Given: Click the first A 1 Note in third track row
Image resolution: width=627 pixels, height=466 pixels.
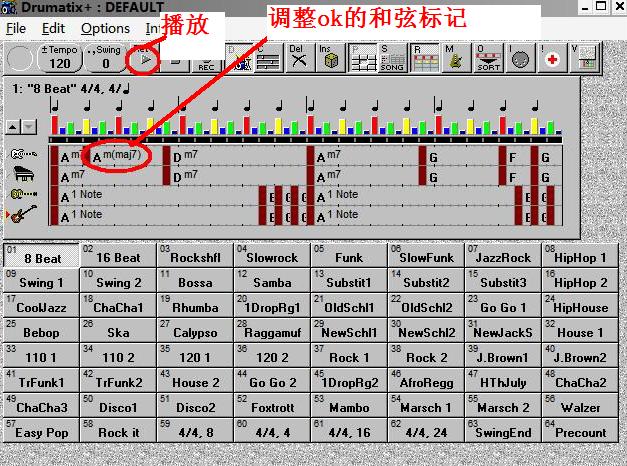Looking at the screenshot, I should 82,196.
